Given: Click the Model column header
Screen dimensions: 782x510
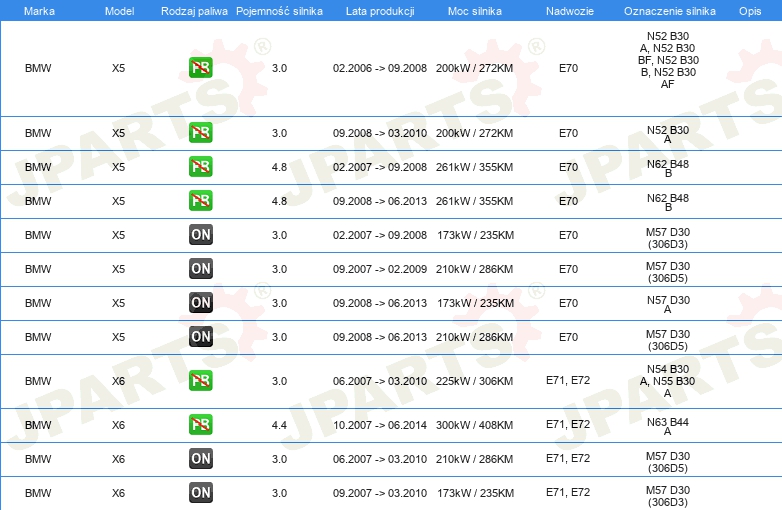Looking at the screenshot, I should point(119,11).
